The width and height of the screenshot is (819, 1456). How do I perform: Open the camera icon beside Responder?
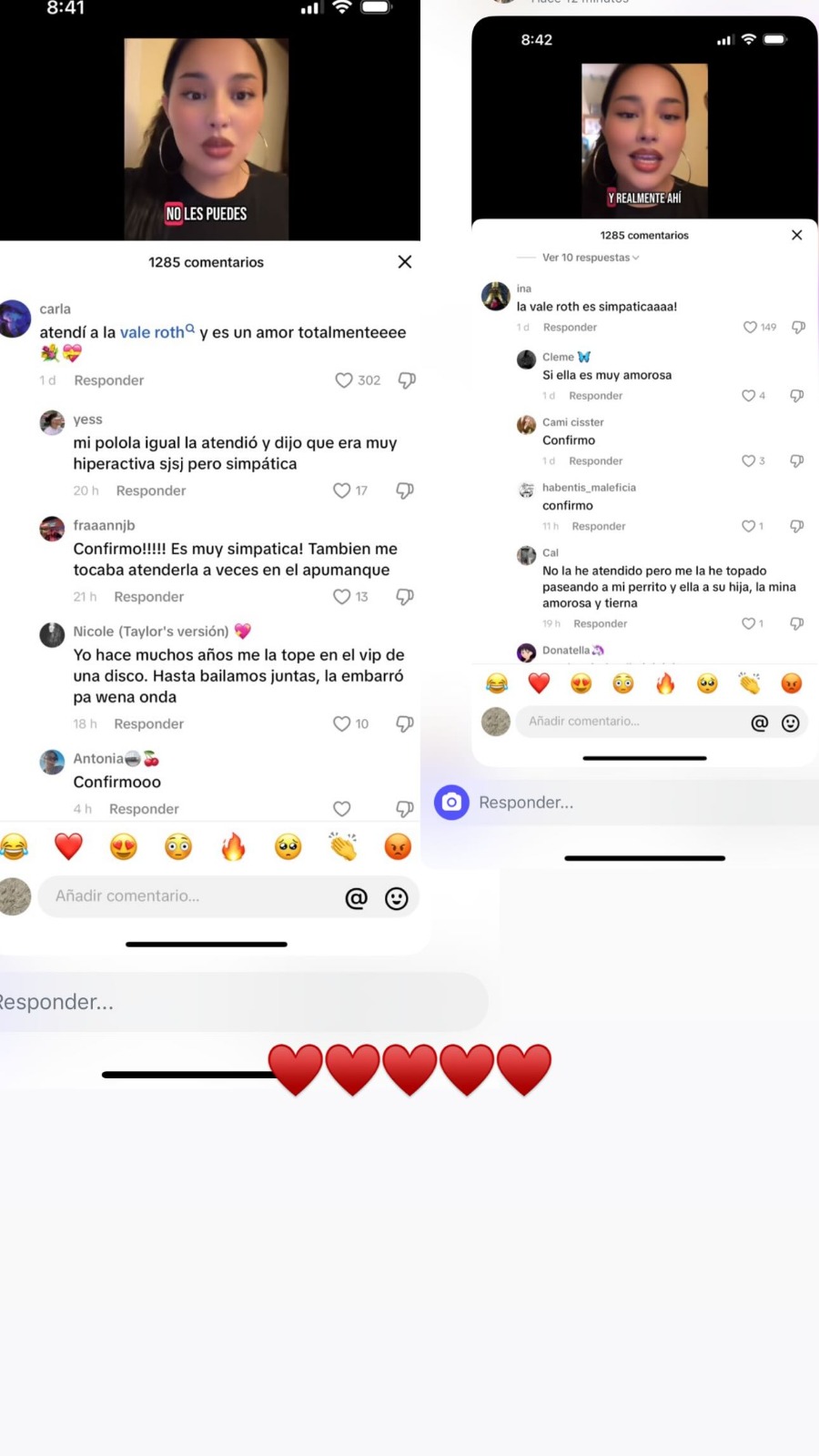tap(451, 803)
